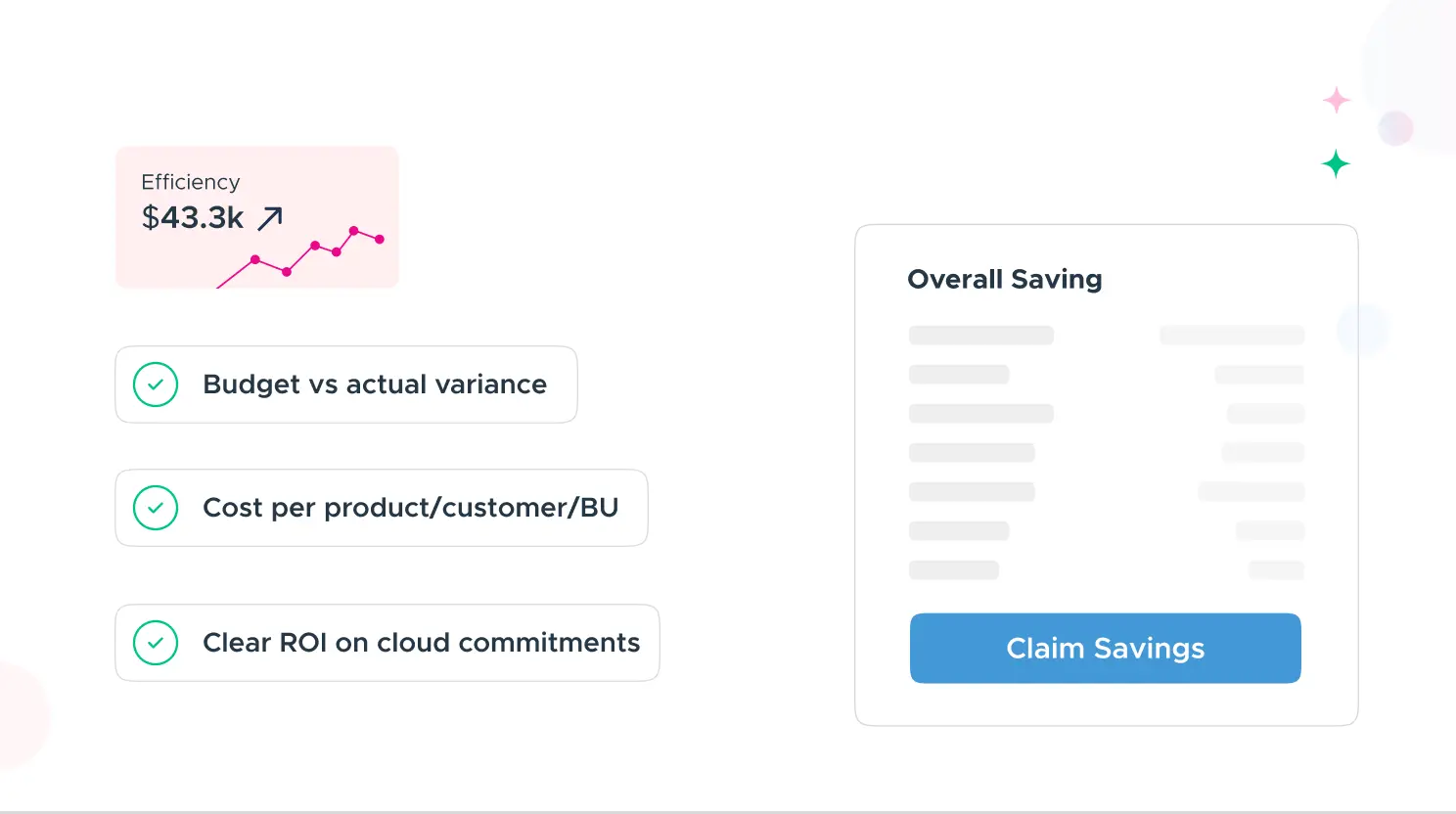Click the Overall Saving heading
The height and width of the screenshot is (814, 1456).
pos(1005,280)
